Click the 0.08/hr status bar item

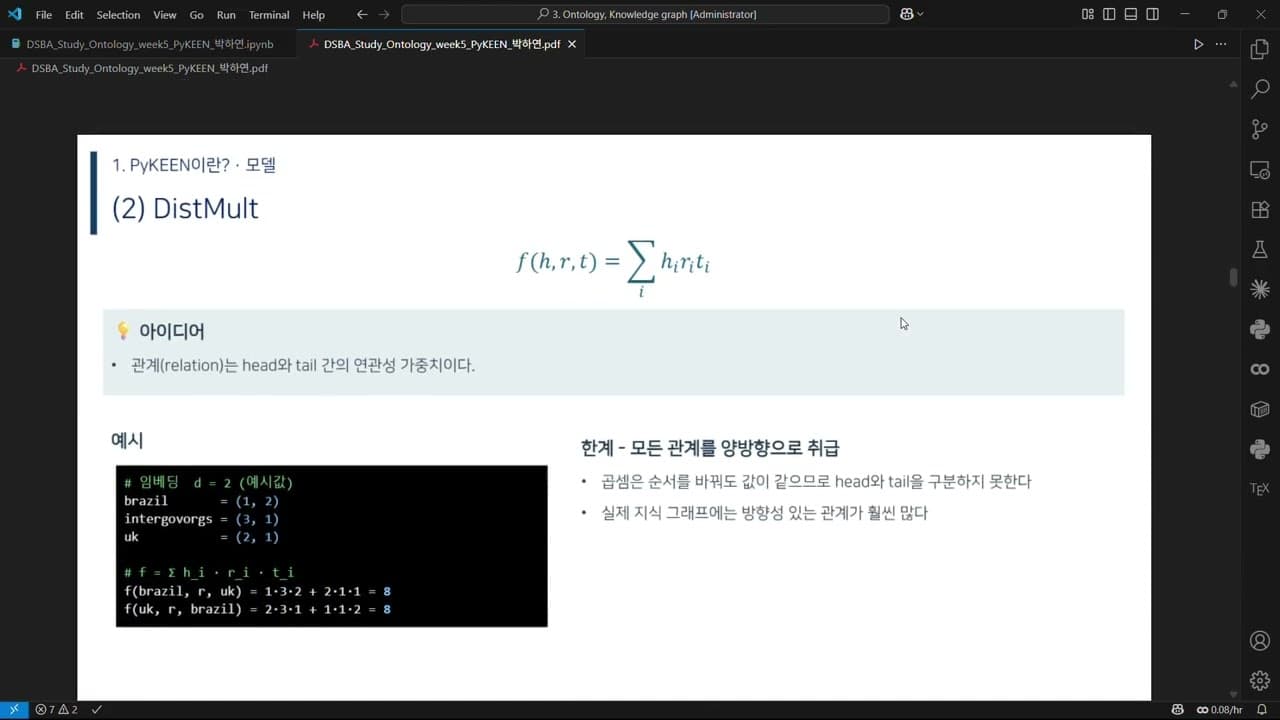[x=1219, y=709]
